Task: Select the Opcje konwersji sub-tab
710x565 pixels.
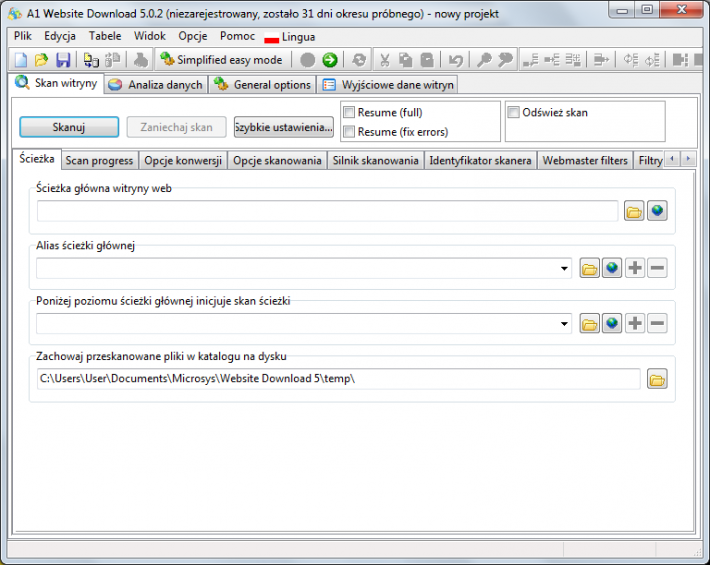Action: click(183, 161)
